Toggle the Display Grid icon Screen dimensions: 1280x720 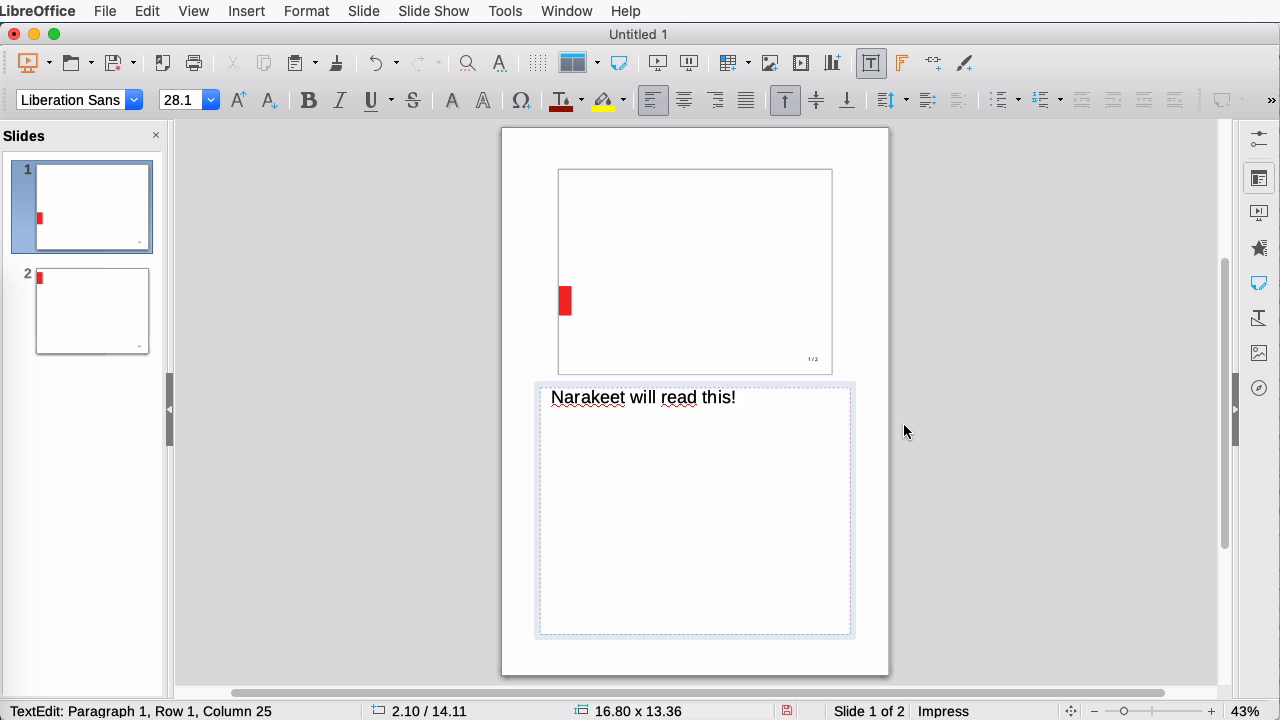coord(538,63)
